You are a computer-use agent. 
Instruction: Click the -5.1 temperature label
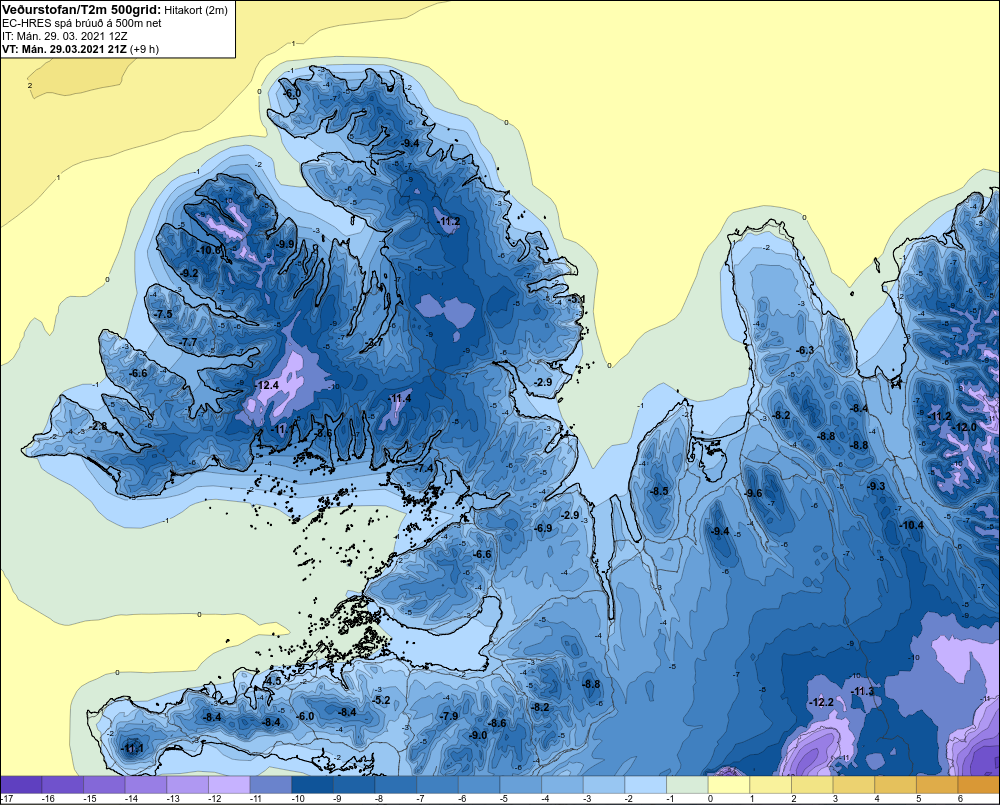click(576, 299)
